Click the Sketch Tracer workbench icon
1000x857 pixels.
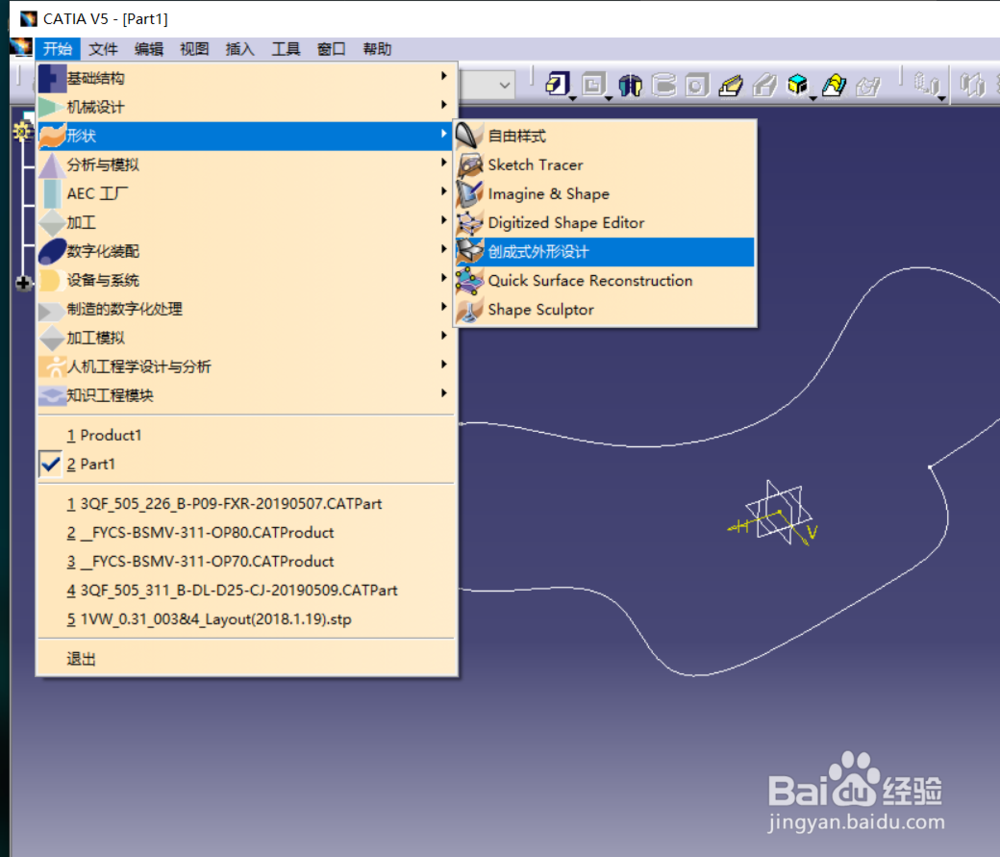click(470, 165)
